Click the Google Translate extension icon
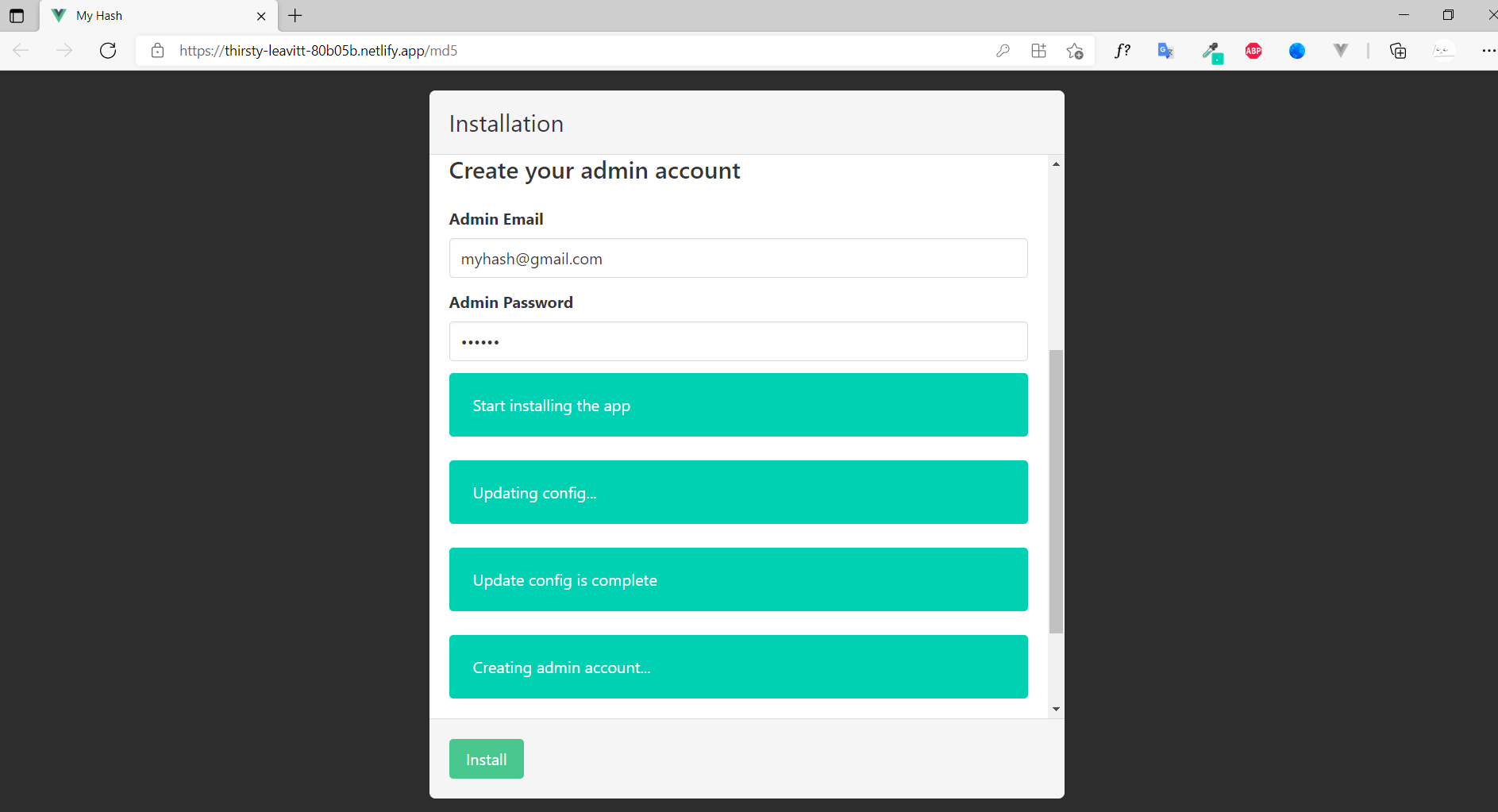Image resolution: width=1498 pixels, height=812 pixels. (1165, 51)
